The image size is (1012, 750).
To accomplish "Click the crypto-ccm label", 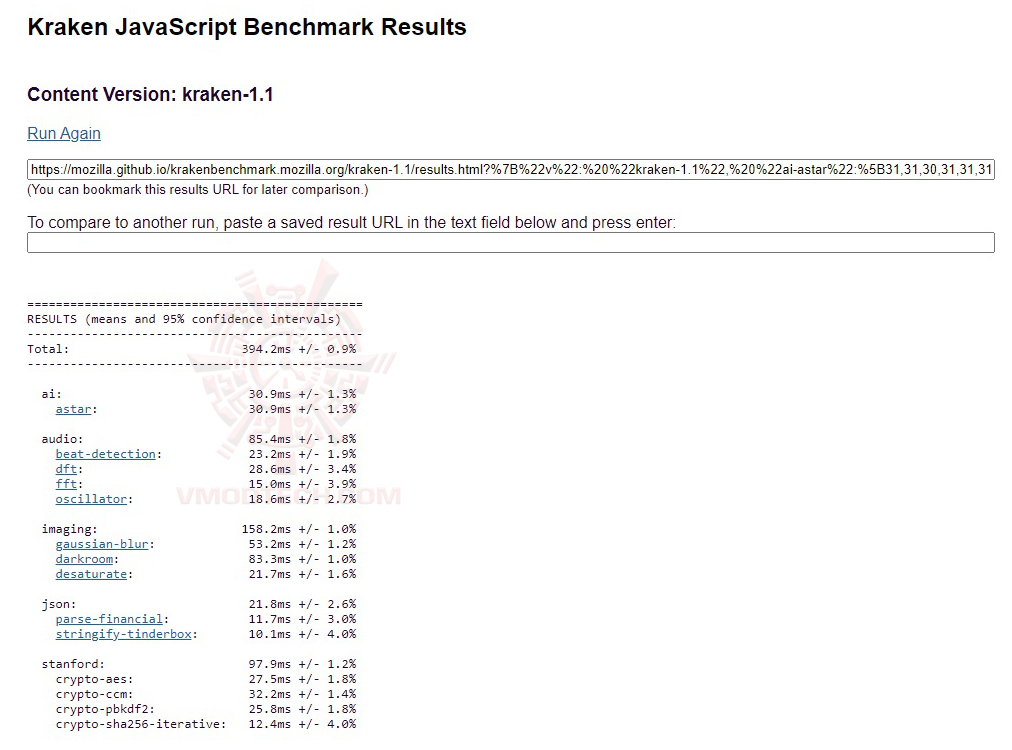I will click(94, 694).
